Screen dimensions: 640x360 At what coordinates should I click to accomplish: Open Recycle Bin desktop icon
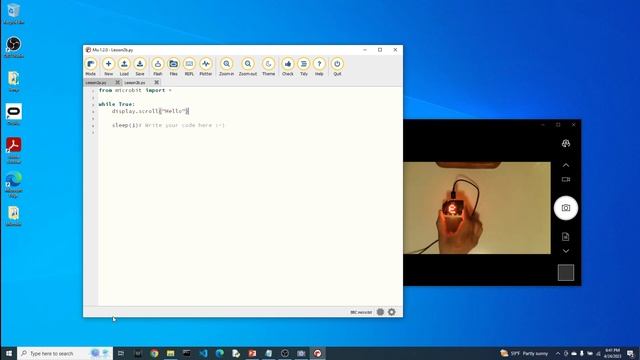pyautogui.click(x=13, y=14)
